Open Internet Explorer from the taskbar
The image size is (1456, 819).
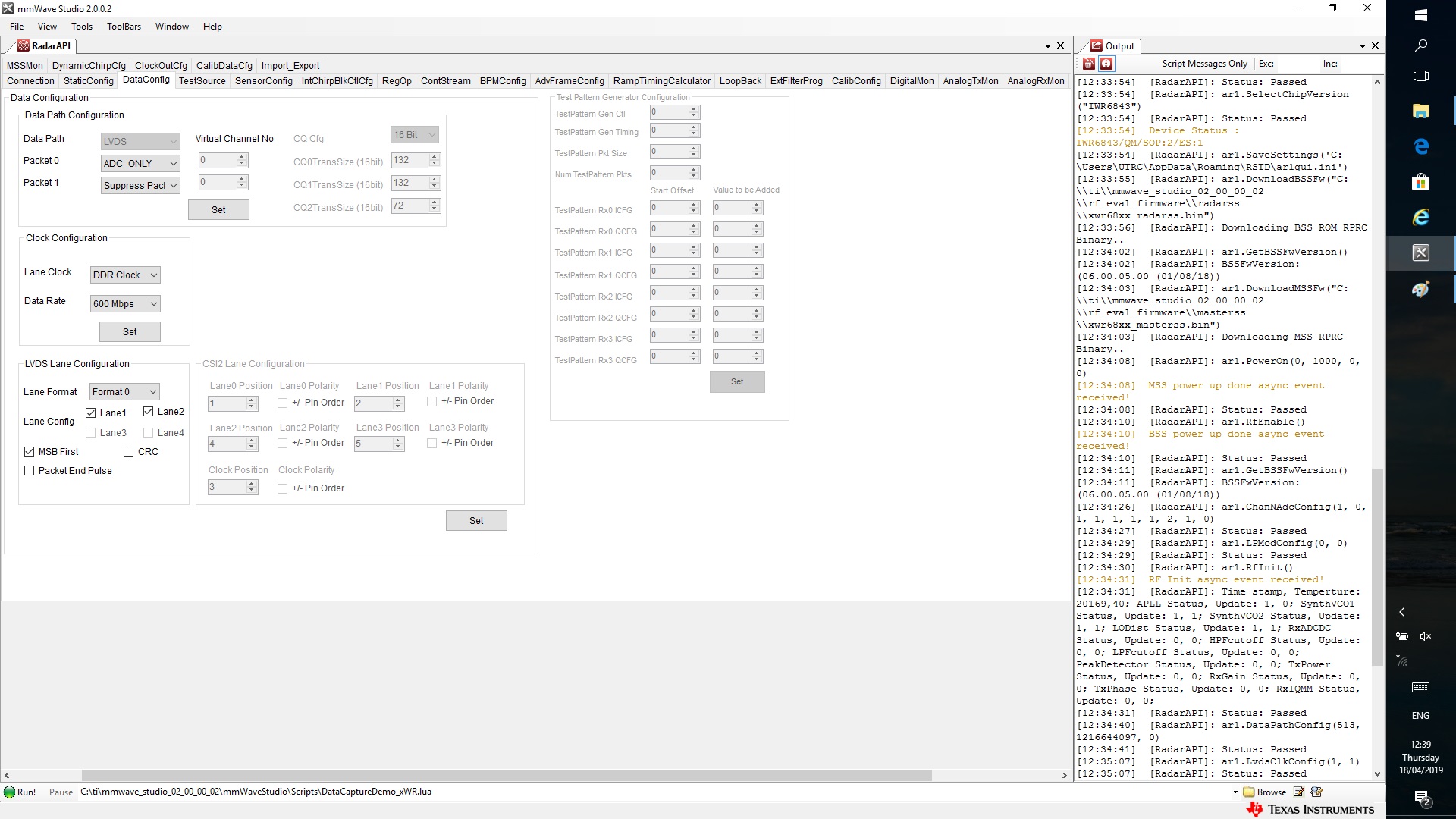point(1421,218)
